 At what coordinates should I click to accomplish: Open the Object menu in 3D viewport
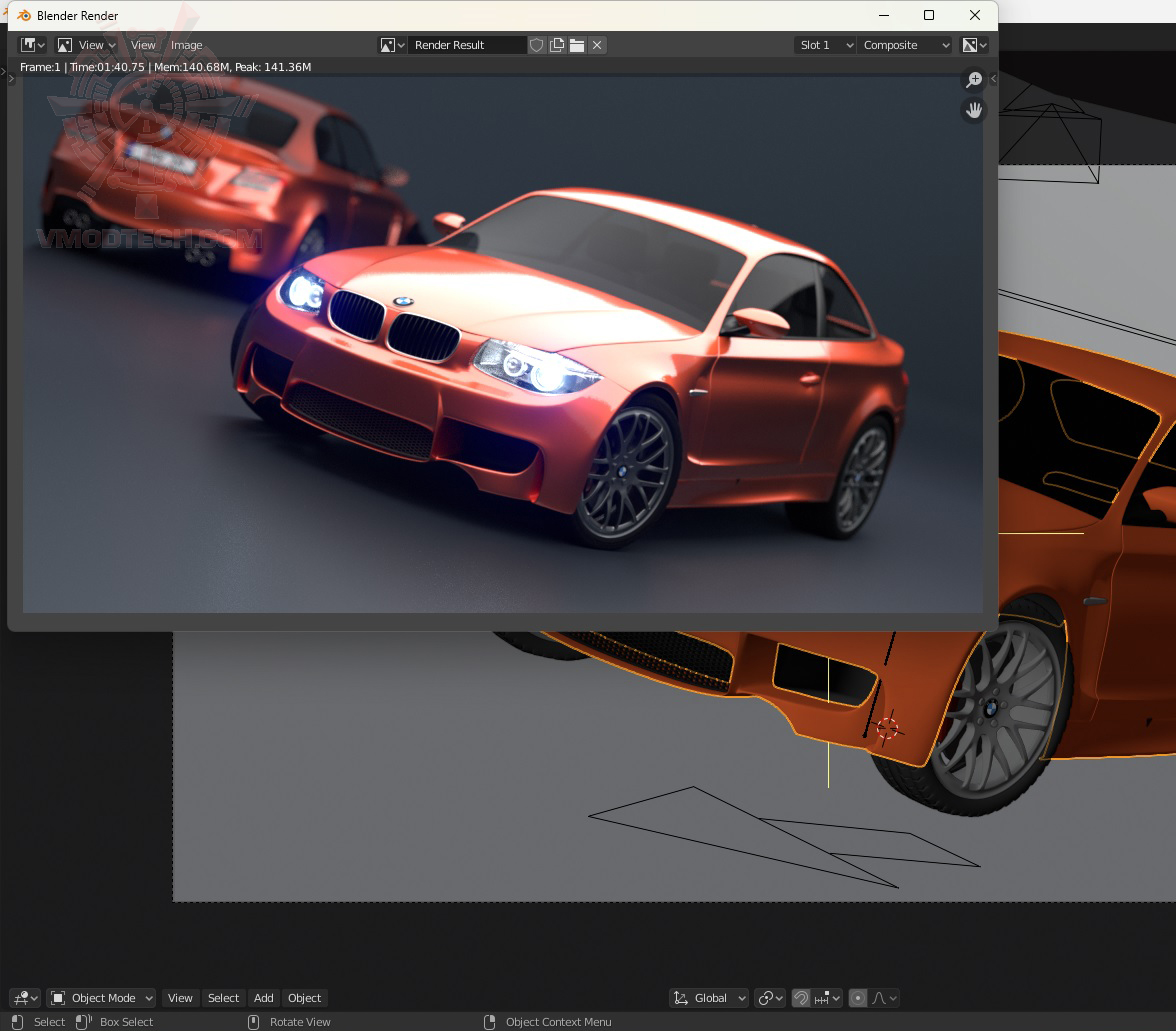point(304,998)
